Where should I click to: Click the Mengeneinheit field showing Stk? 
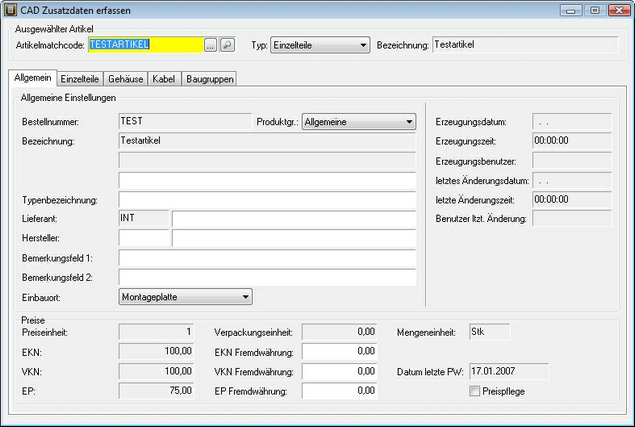click(490, 332)
